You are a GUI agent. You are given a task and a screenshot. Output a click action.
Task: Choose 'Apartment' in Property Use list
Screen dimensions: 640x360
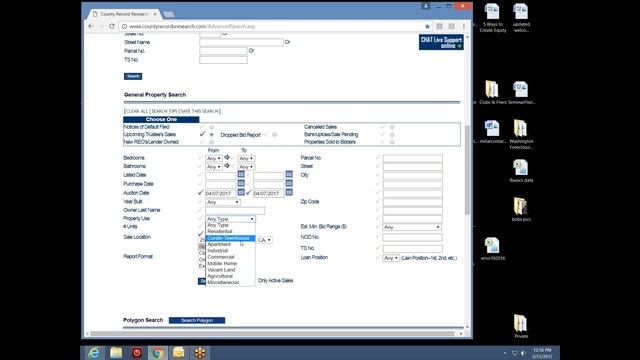click(230, 244)
